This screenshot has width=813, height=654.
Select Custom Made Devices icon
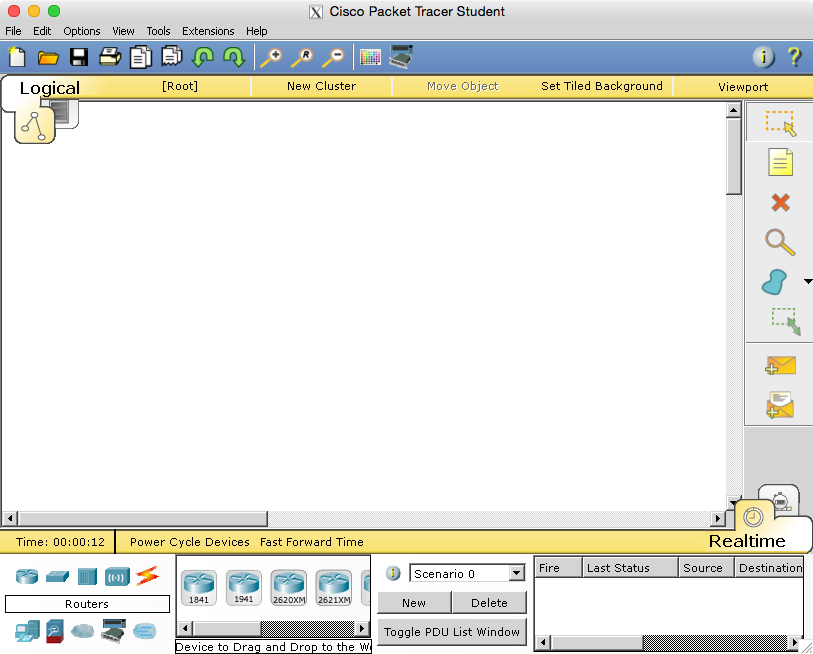[114, 631]
